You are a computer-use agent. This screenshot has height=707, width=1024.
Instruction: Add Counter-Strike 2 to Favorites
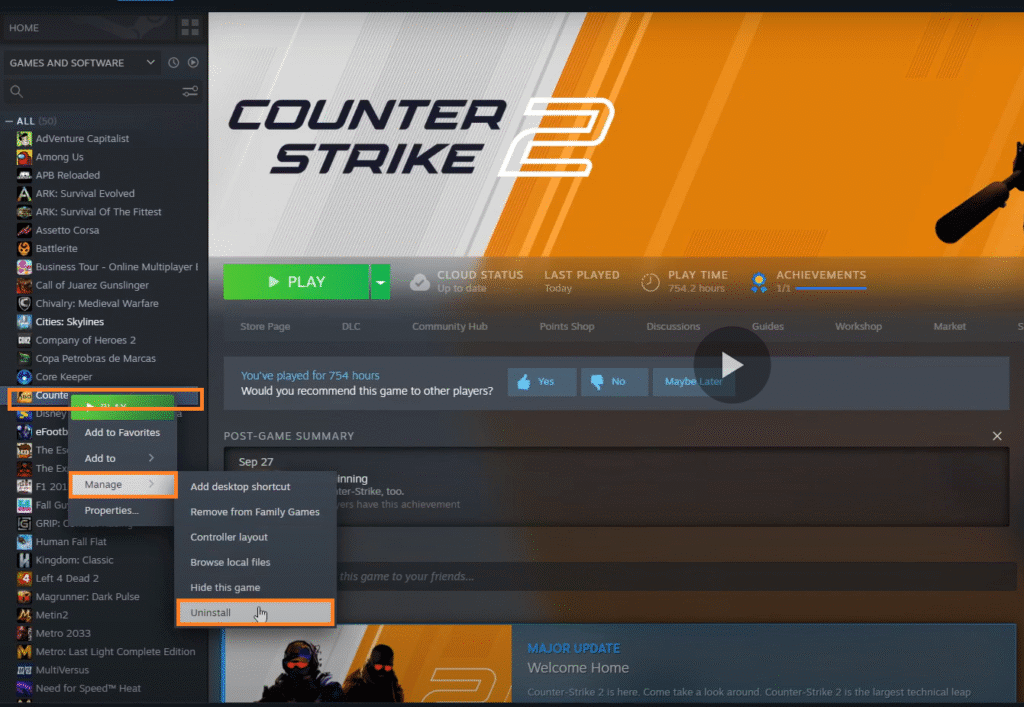[122, 432]
